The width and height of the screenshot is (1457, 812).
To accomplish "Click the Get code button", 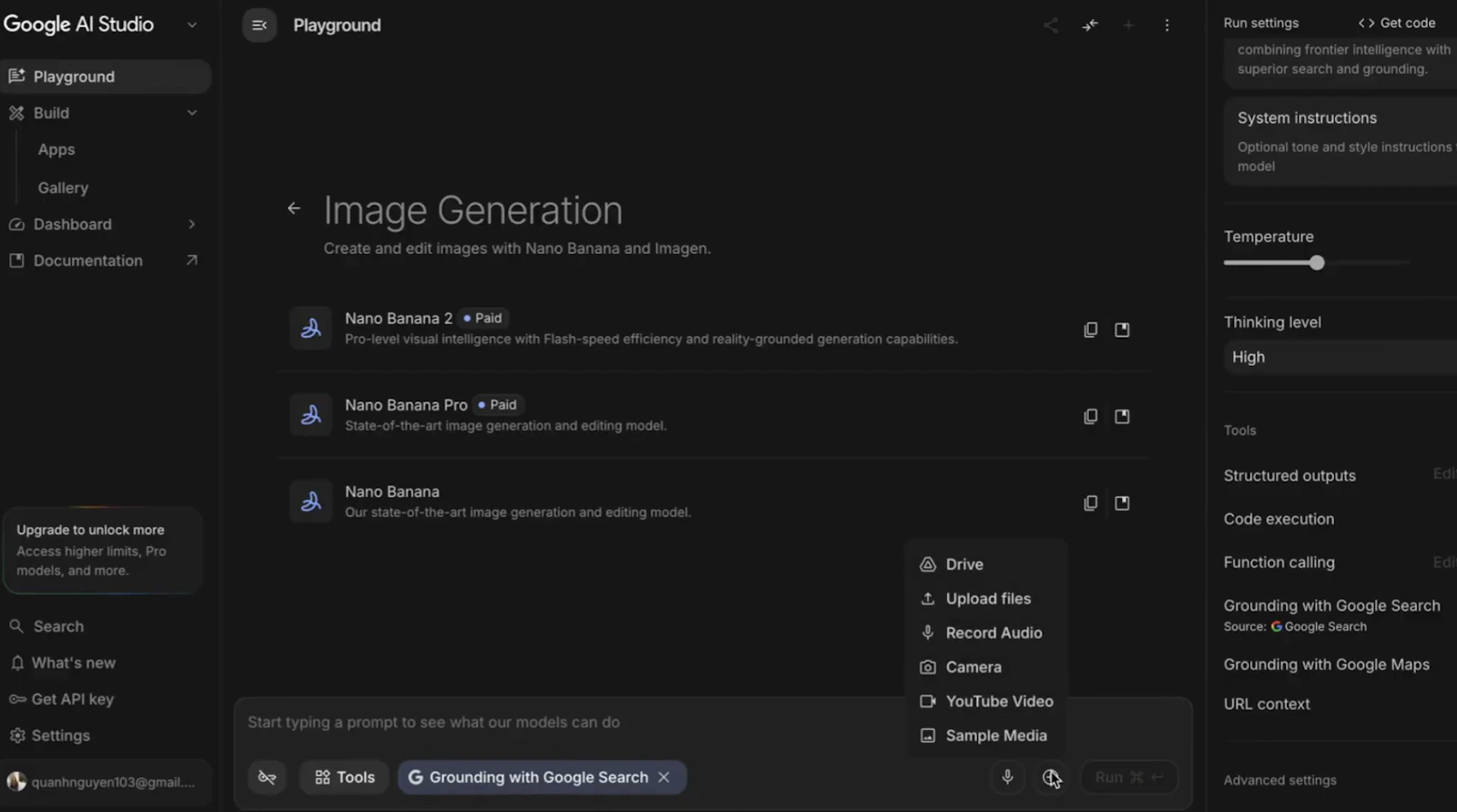I will (x=1396, y=23).
